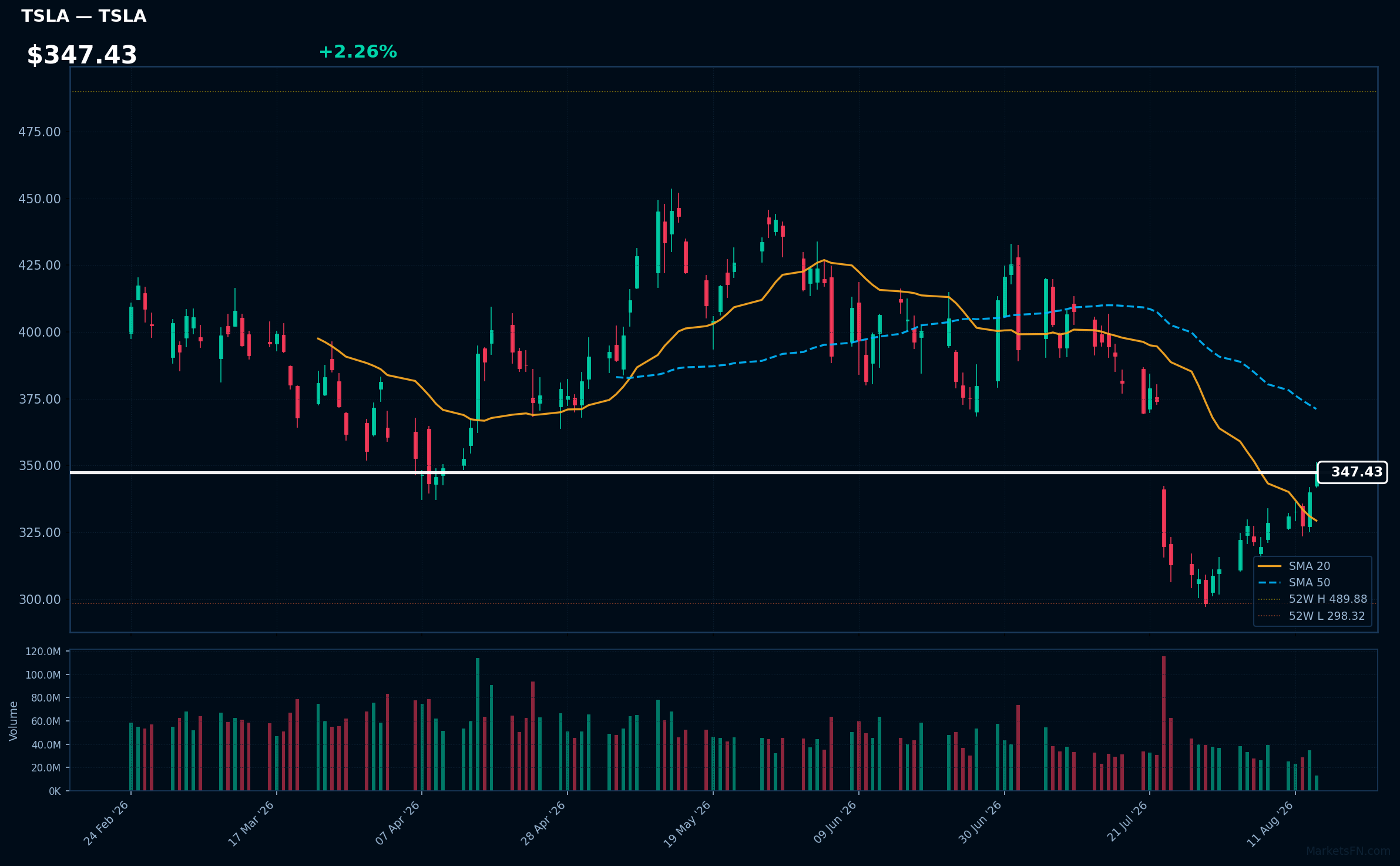Click the 17 Mar '26 date label
This screenshot has height=866, width=1400.
click(251, 823)
